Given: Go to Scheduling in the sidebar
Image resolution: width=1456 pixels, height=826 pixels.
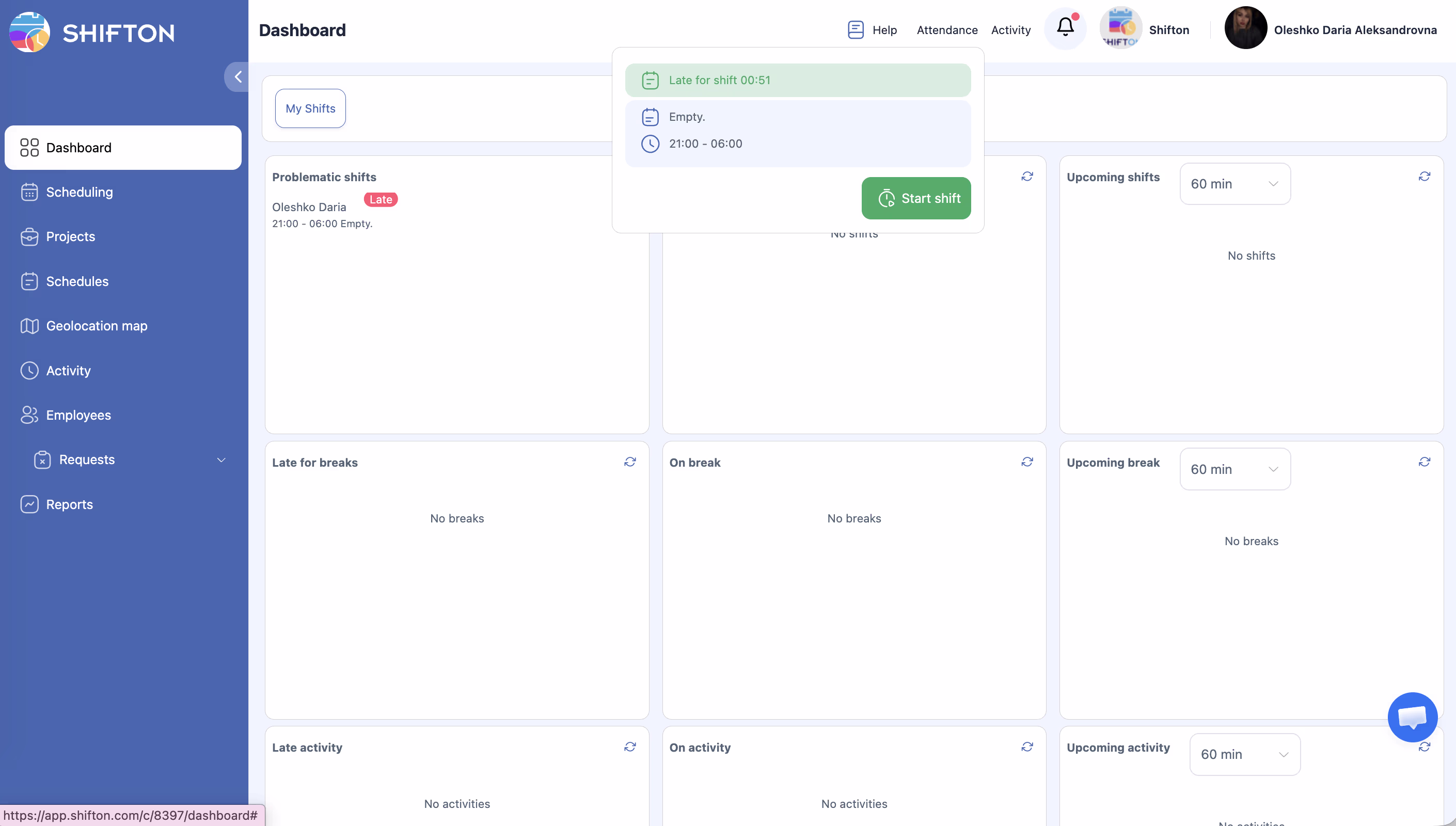Looking at the screenshot, I should [80, 193].
